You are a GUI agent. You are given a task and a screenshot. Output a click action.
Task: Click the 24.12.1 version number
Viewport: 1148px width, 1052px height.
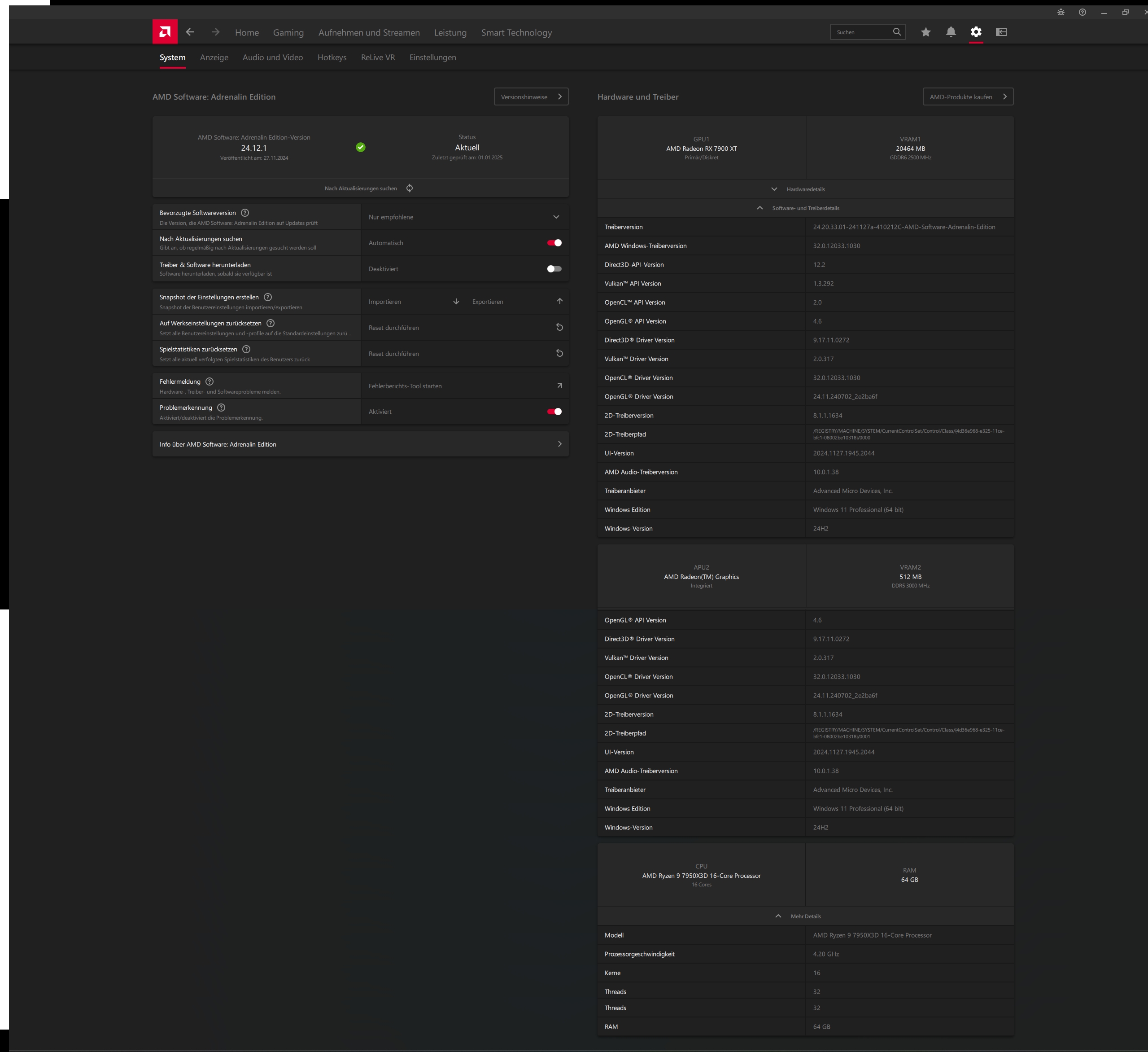254,148
